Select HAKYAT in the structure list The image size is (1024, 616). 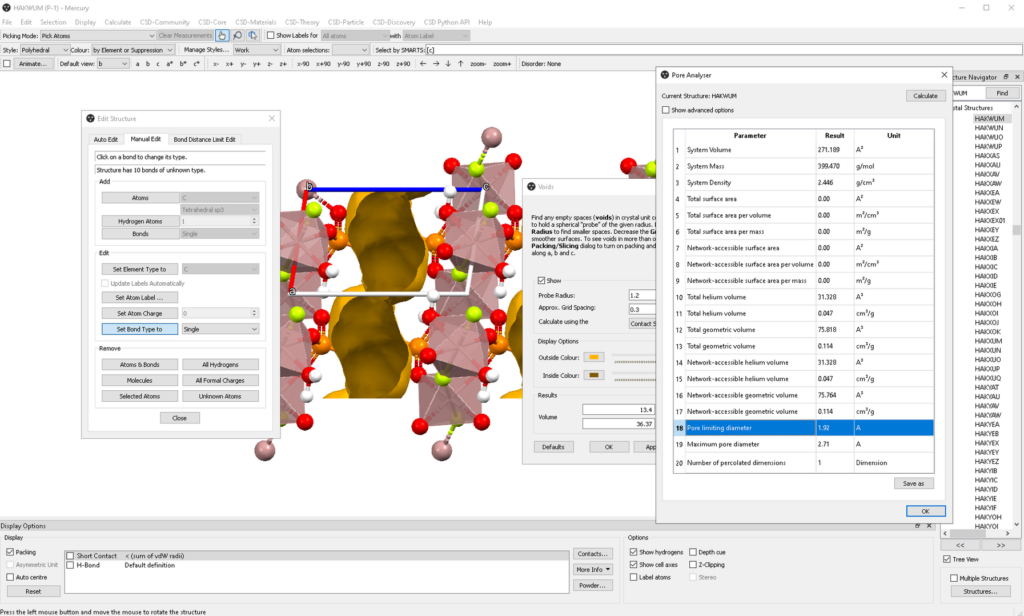click(x=986, y=387)
